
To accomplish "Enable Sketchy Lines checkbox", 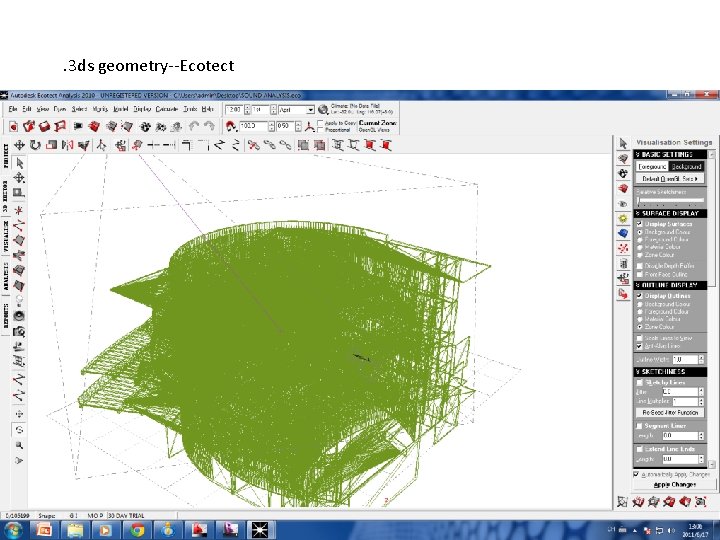I will (639, 382).
